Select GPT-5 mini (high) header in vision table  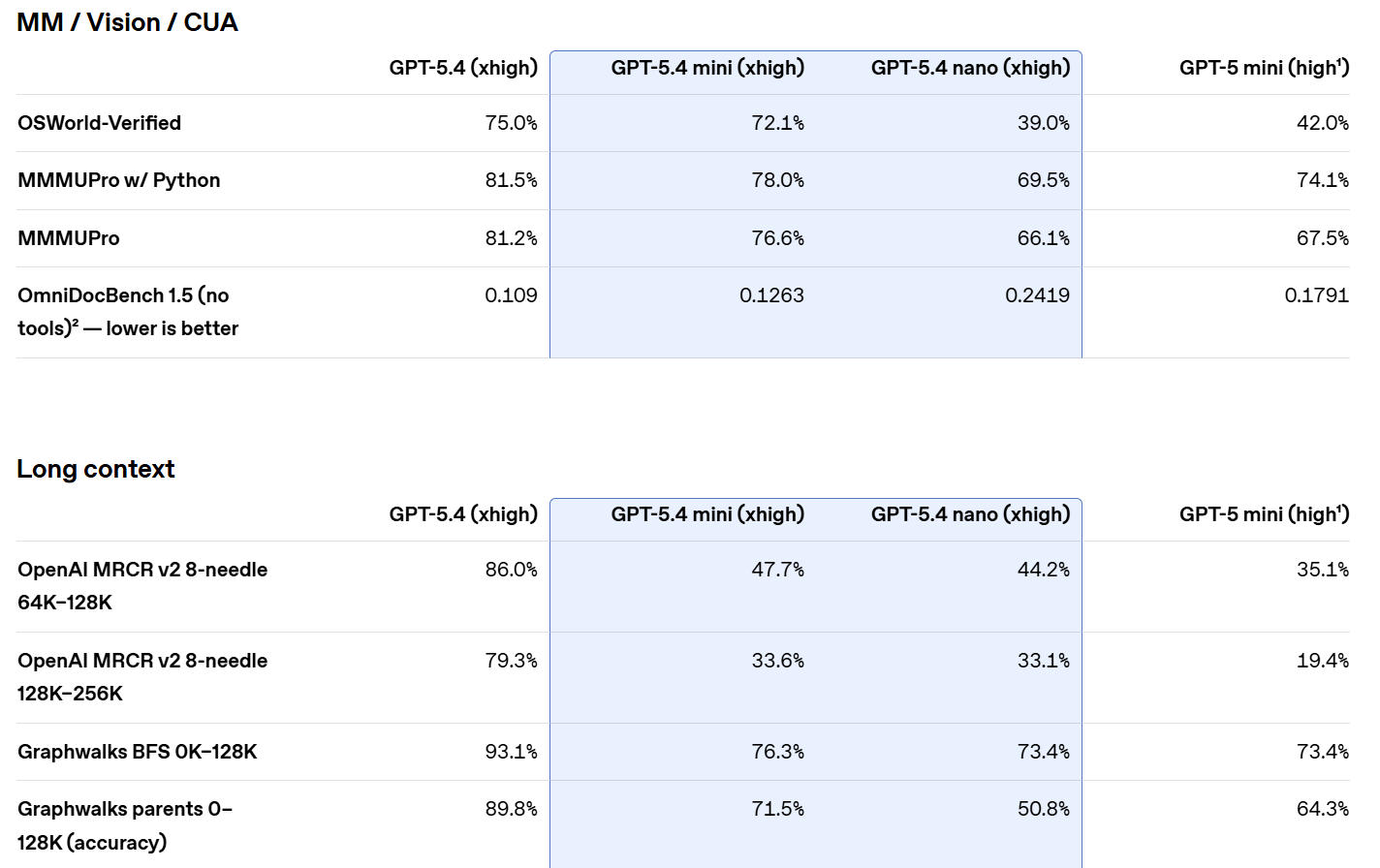[1264, 68]
